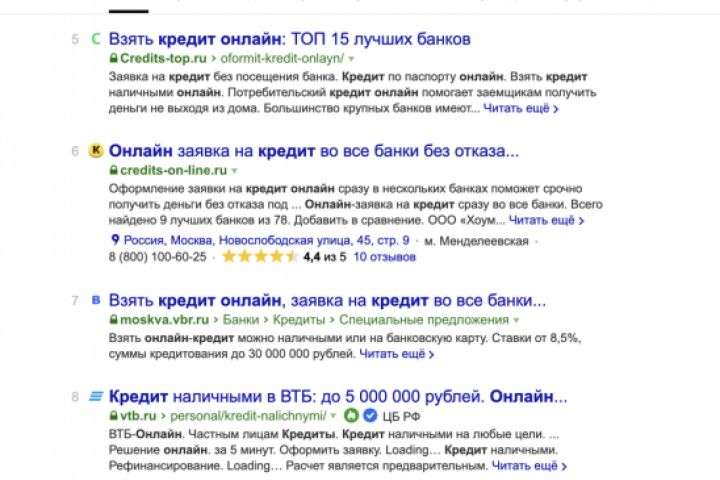Click the green lock icon beside Credits-top.ru

(114, 60)
